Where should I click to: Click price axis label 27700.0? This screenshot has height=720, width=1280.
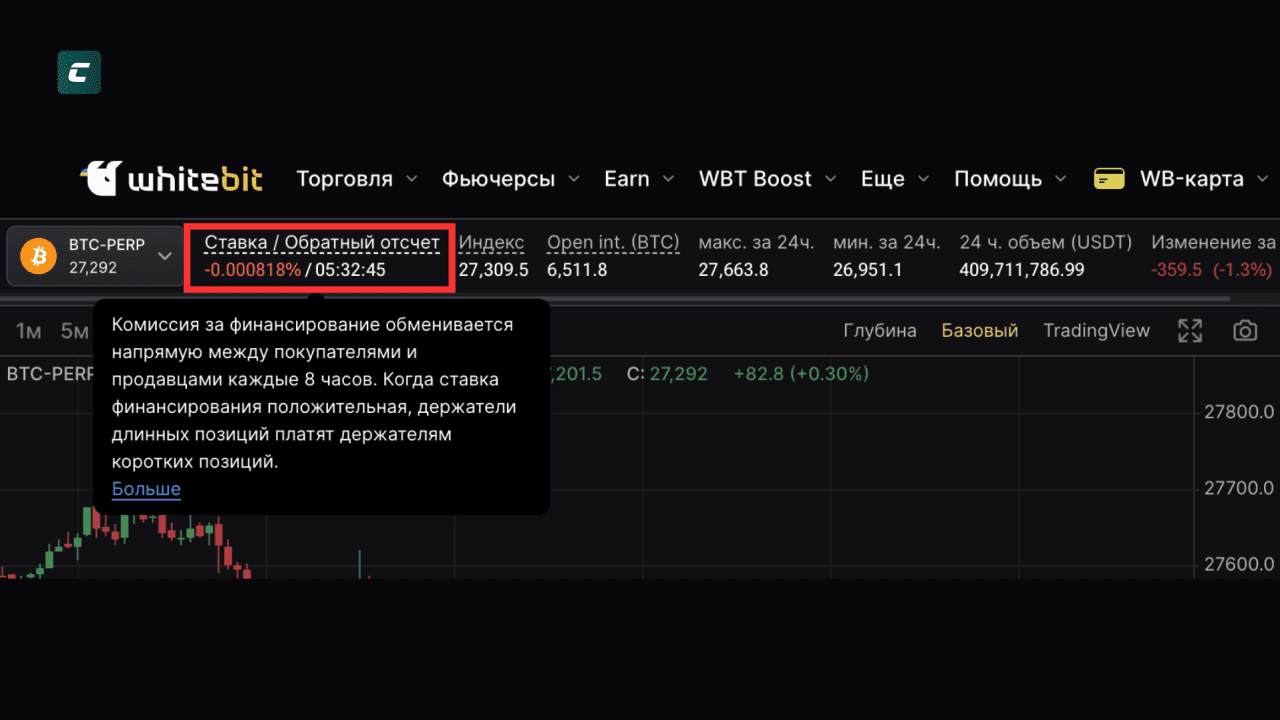pyautogui.click(x=1239, y=488)
